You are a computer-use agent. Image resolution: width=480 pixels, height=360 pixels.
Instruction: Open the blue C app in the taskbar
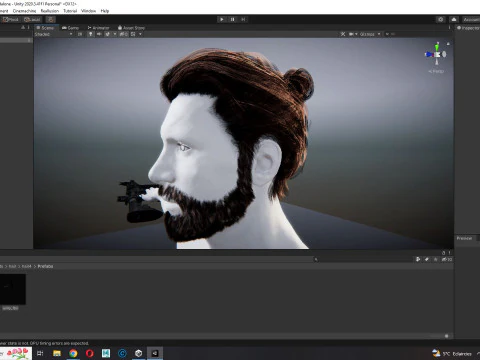pyautogui.click(x=122, y=353)
